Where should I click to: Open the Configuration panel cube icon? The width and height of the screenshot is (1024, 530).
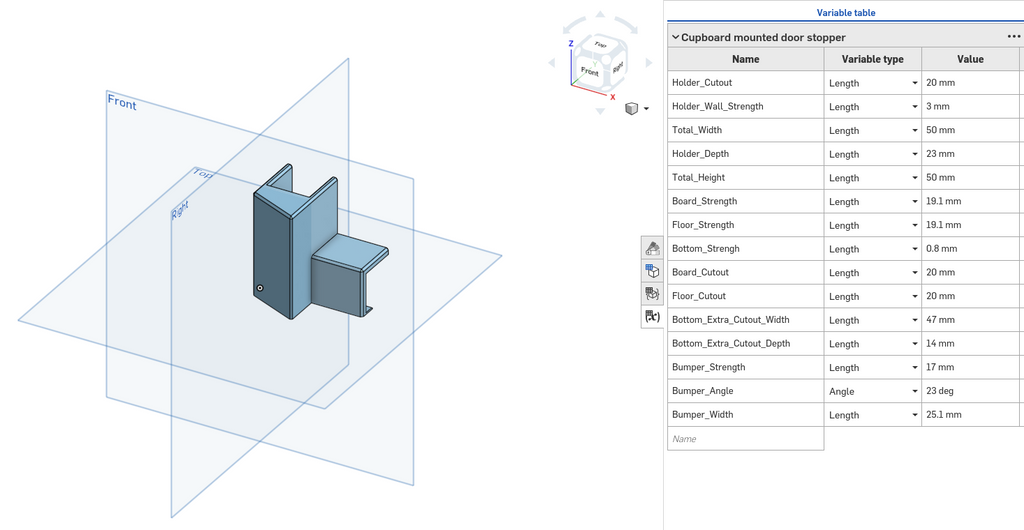[652, 271]
